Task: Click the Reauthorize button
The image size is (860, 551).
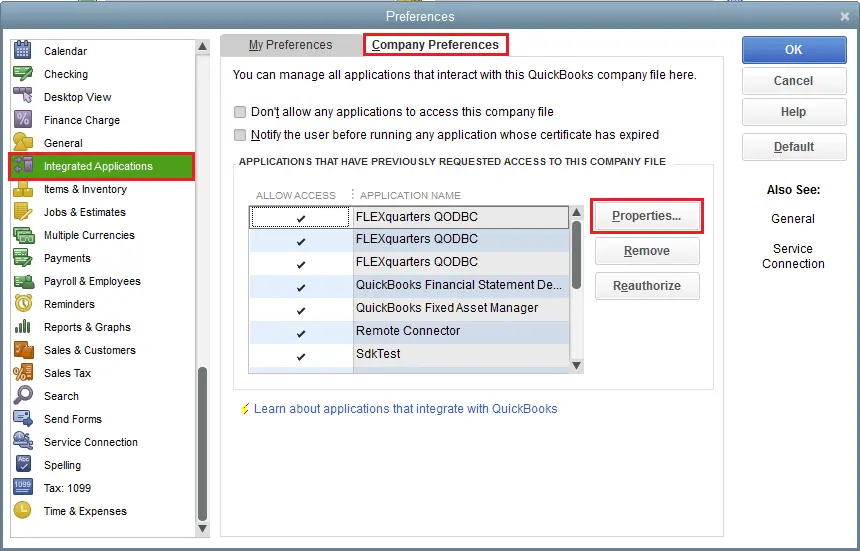Action: 647,286
